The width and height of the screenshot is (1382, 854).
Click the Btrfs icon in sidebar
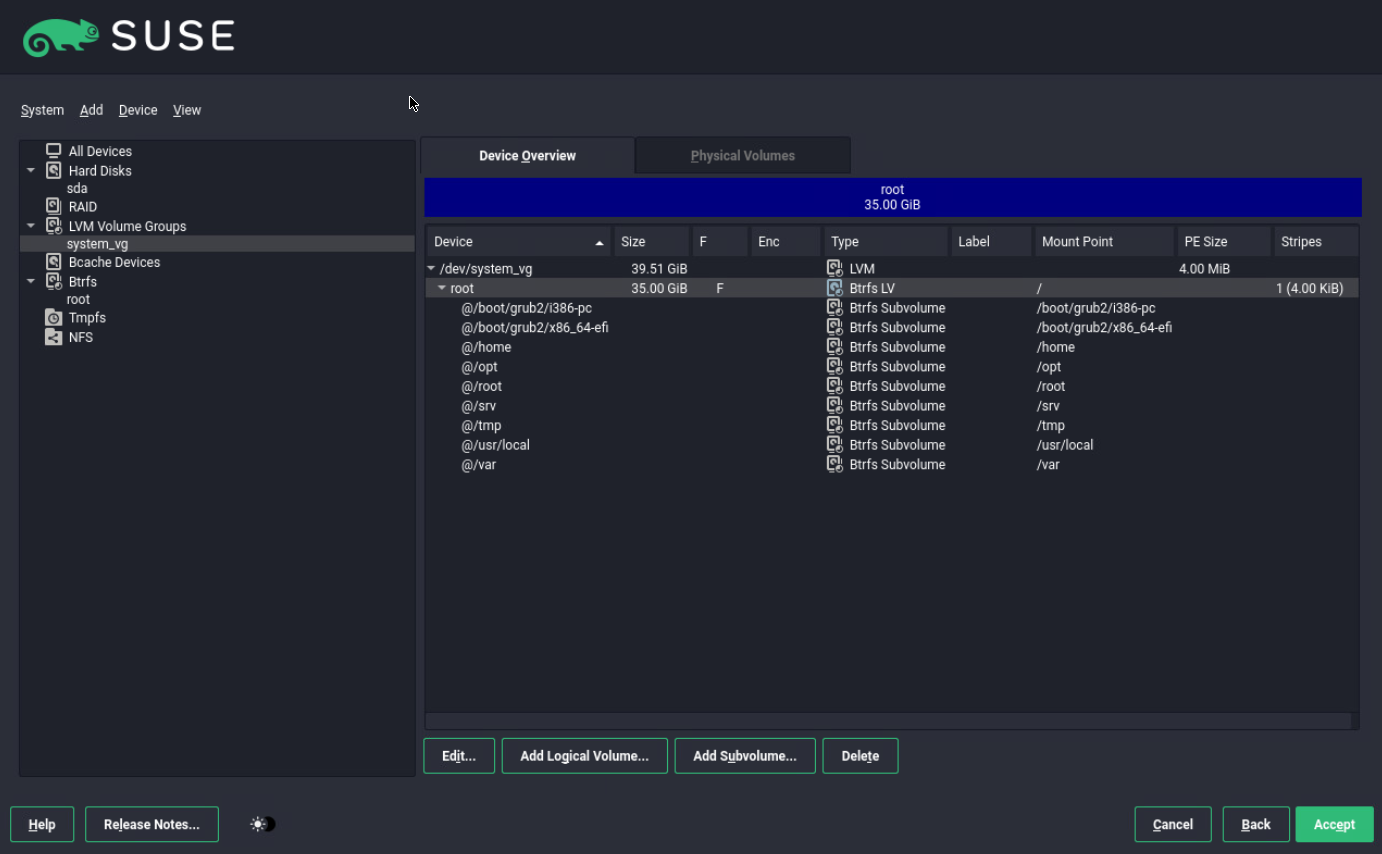click(54, 282)
